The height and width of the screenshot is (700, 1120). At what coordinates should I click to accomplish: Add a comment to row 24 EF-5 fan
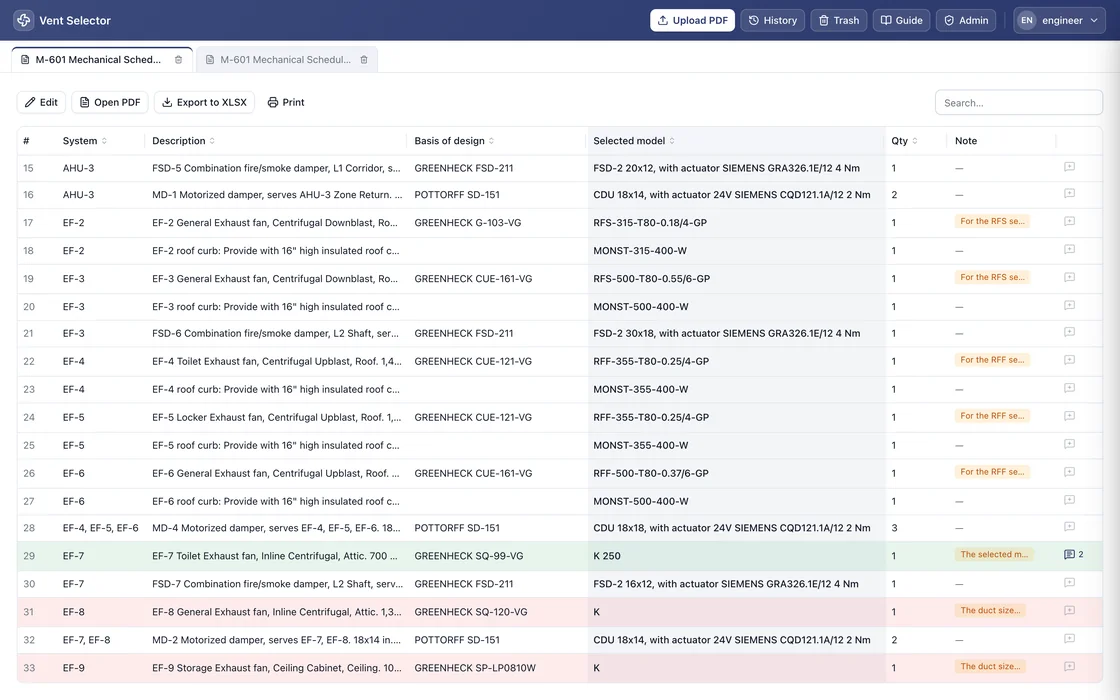[1069, 416]
